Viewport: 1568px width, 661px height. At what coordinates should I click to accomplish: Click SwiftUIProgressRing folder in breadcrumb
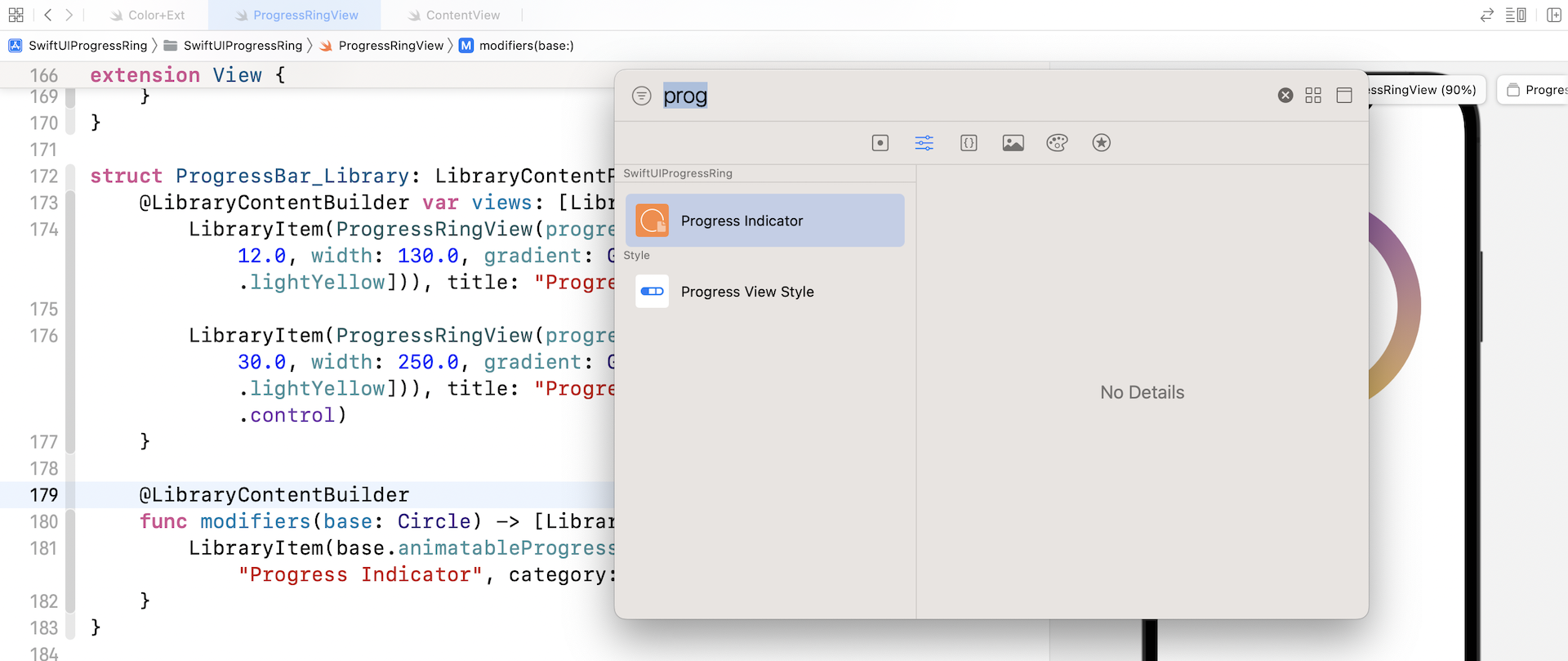point(234,46)
